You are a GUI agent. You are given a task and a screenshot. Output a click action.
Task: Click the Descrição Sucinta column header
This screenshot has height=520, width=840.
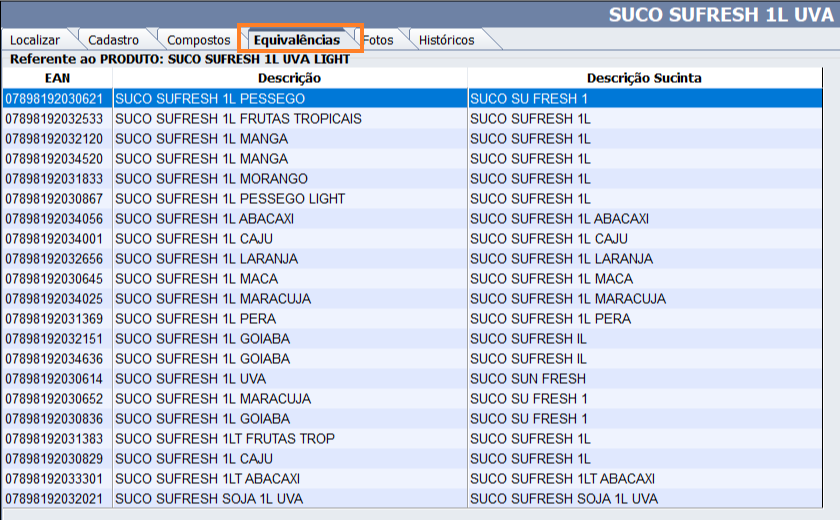click(x=644, y=78)
